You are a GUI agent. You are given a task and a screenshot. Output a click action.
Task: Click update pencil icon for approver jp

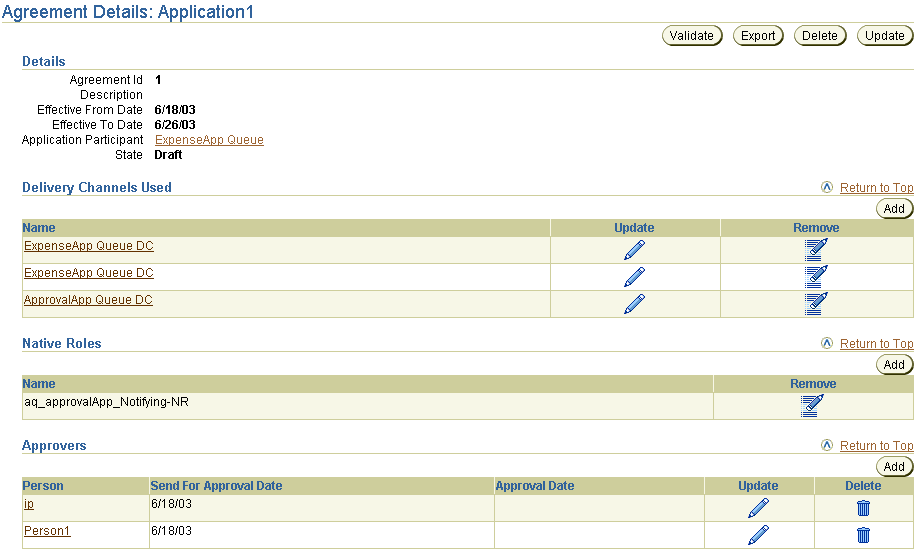[758, 508]
